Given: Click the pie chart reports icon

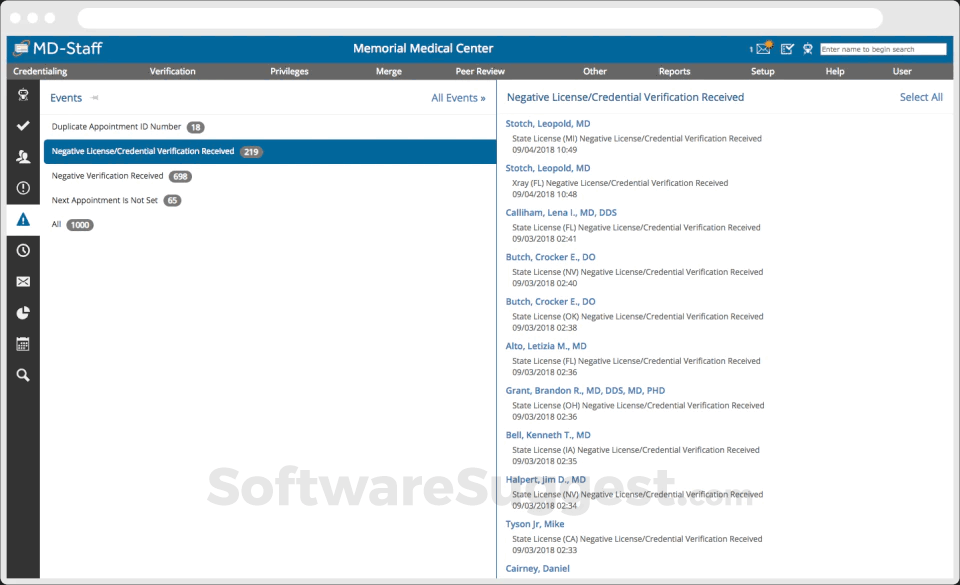Looking at the screenshot, I should tap(22, 311).
